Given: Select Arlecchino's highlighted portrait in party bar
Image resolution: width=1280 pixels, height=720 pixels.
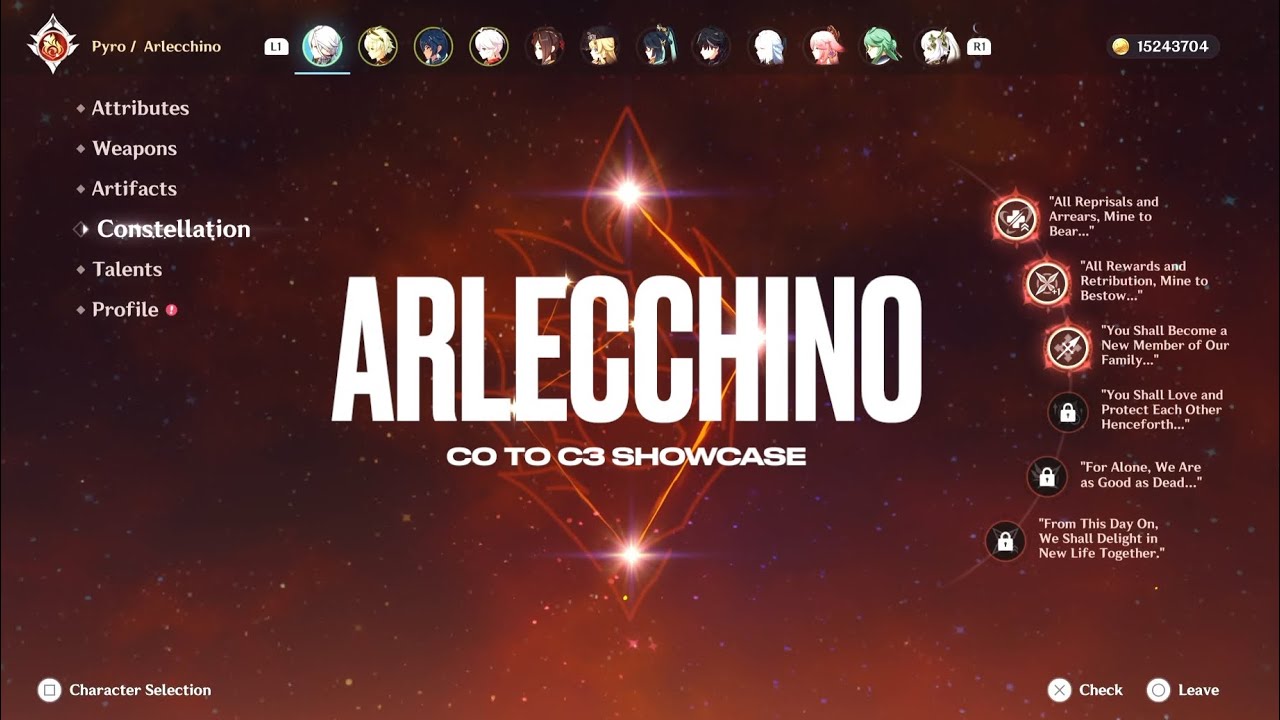Looking at the screenshot, I should pyautogui.click(x=322, y=46).
